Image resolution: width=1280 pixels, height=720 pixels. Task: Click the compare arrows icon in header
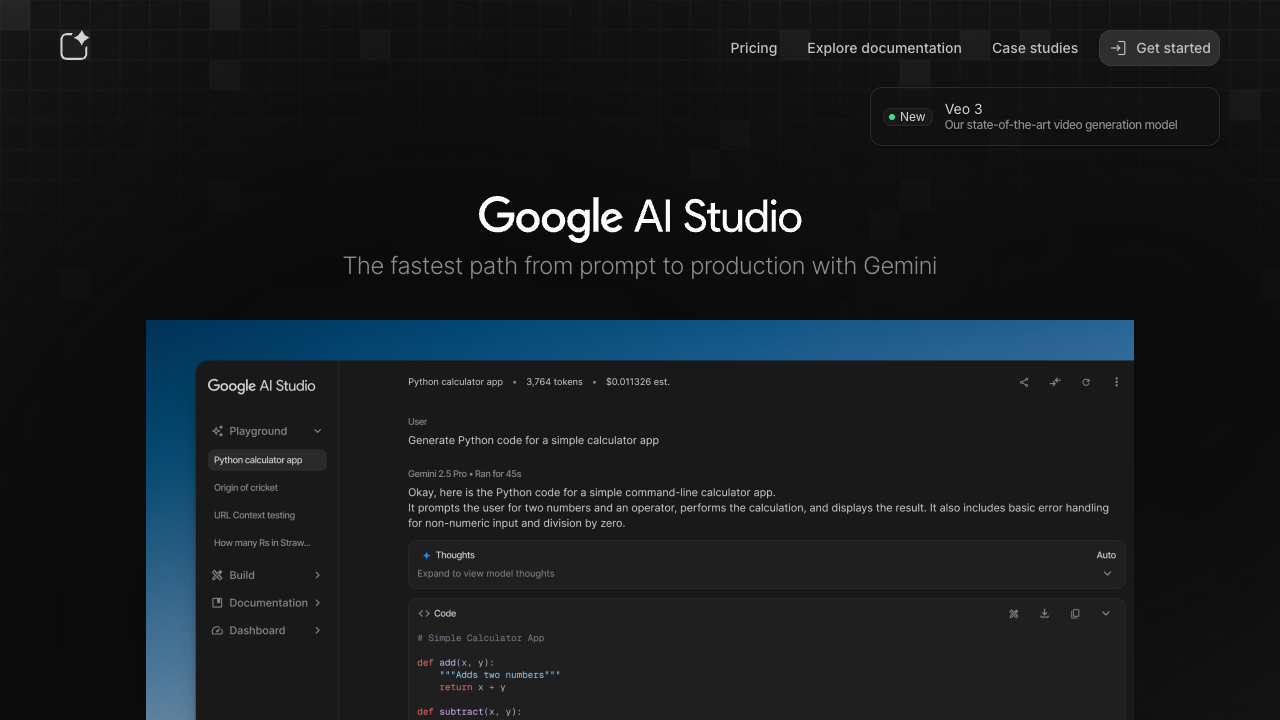[1055, 382]
